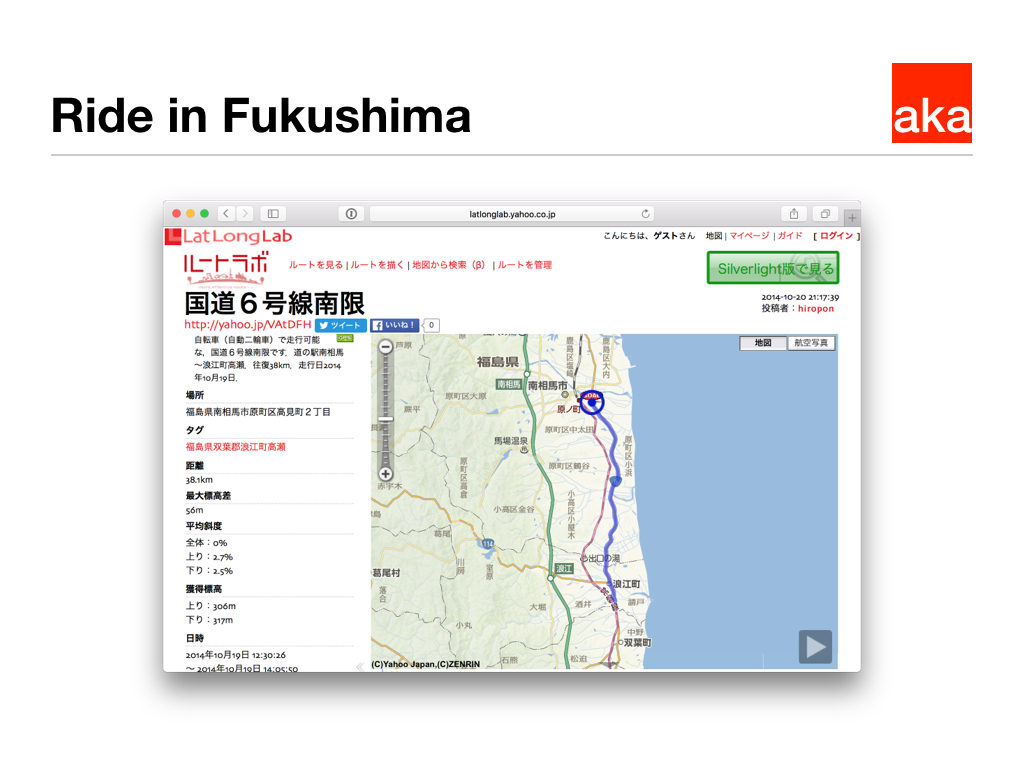Collapse the left info panel arrow

[x=360, y=666]
